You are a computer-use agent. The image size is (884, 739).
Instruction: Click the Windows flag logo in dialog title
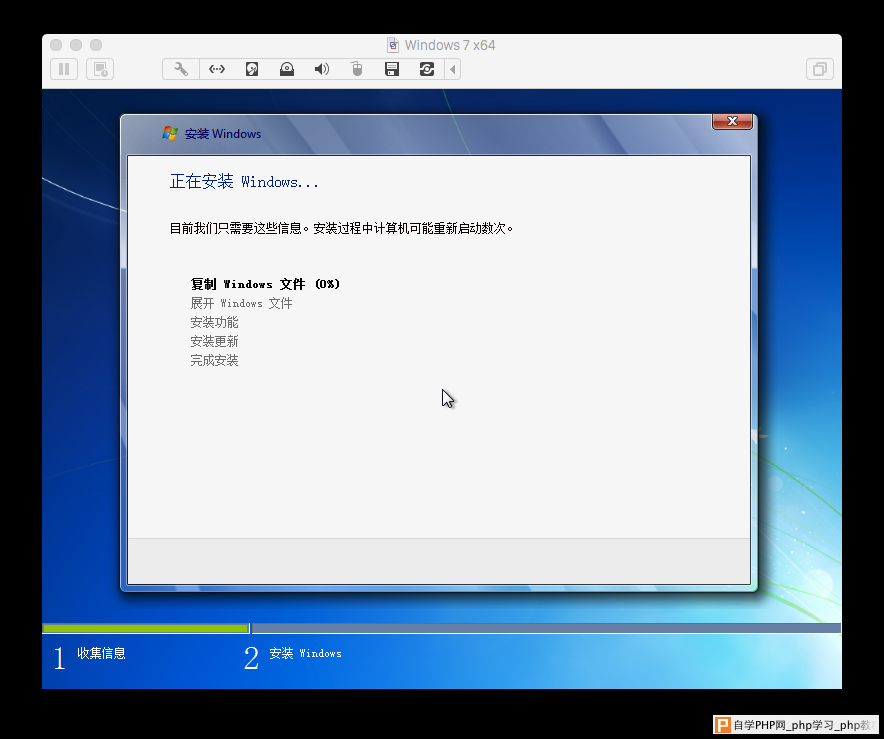tap(170, 133)
